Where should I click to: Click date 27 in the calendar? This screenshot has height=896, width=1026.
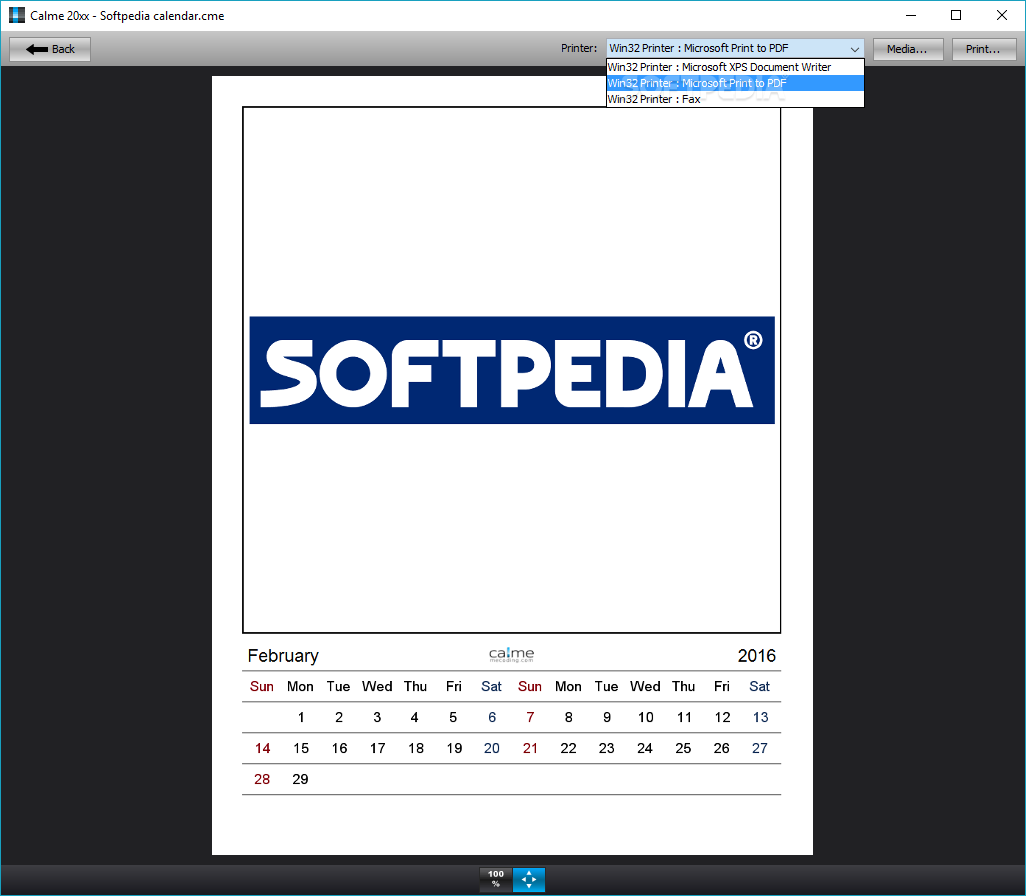[760, 748]
